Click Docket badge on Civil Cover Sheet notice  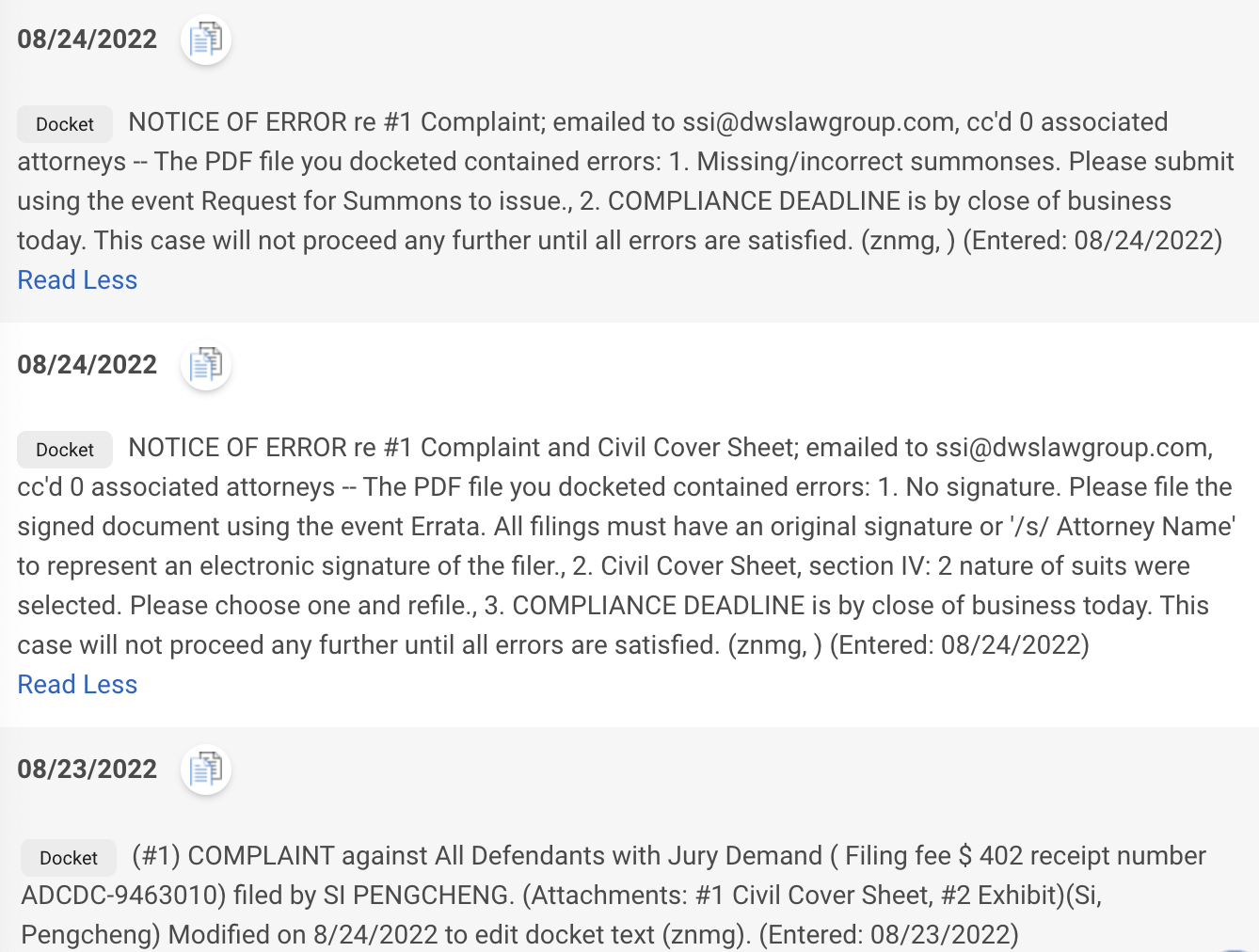(x=65, y=450)
